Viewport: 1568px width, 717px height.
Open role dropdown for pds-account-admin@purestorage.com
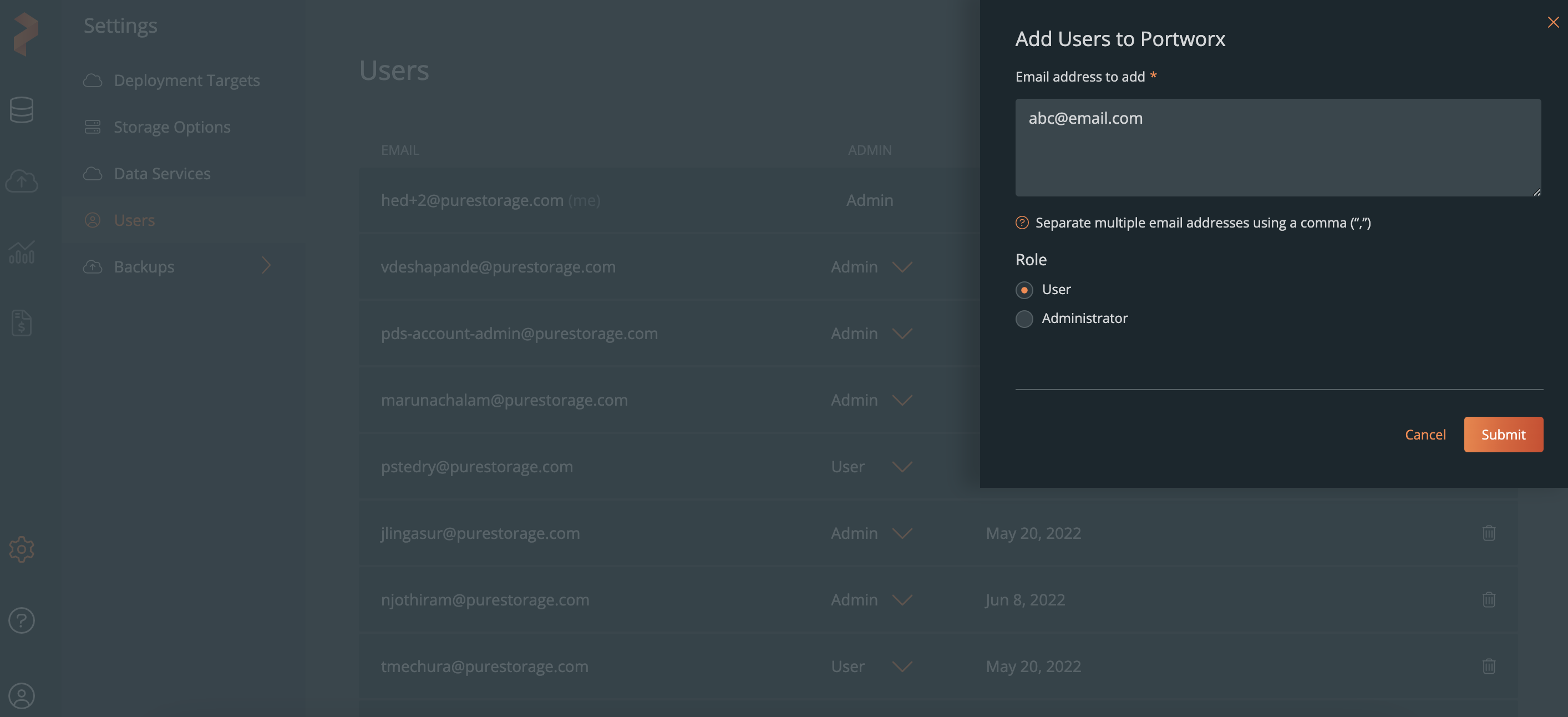point(902,334)
